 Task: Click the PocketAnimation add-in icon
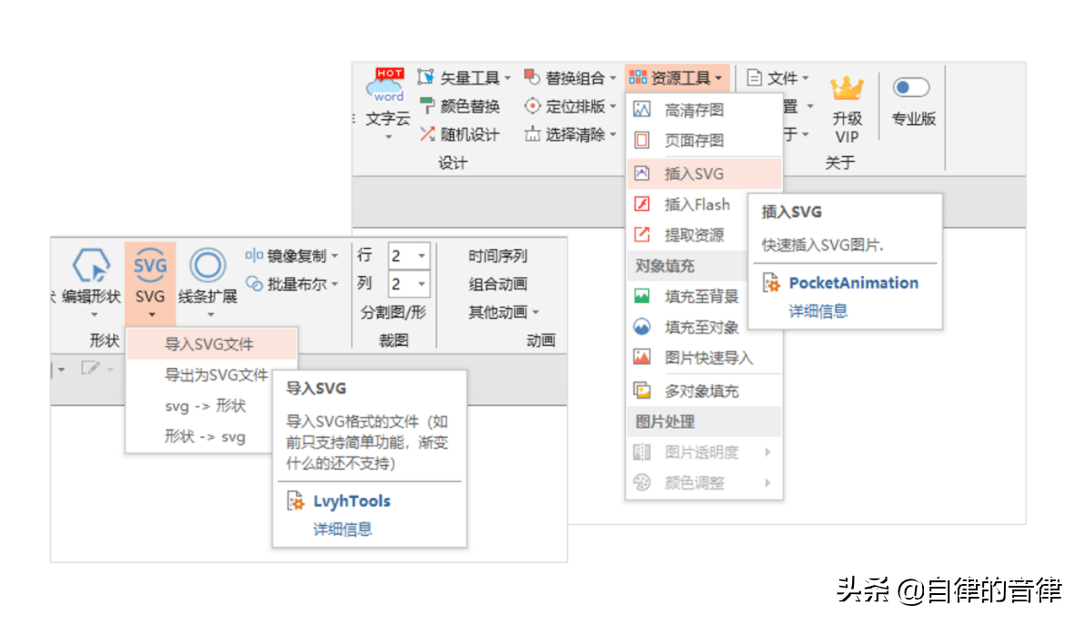point(771,282)
